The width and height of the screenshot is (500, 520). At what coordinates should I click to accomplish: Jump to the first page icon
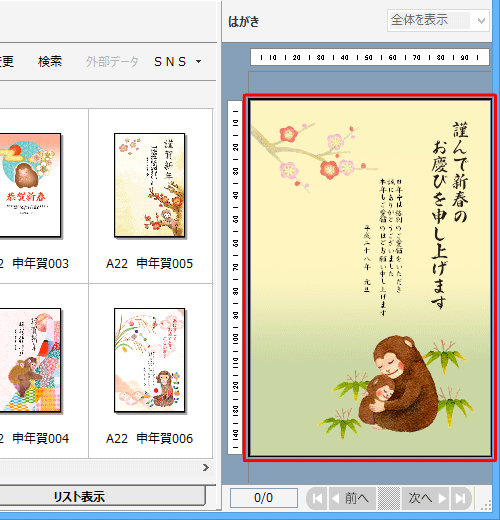317,498
